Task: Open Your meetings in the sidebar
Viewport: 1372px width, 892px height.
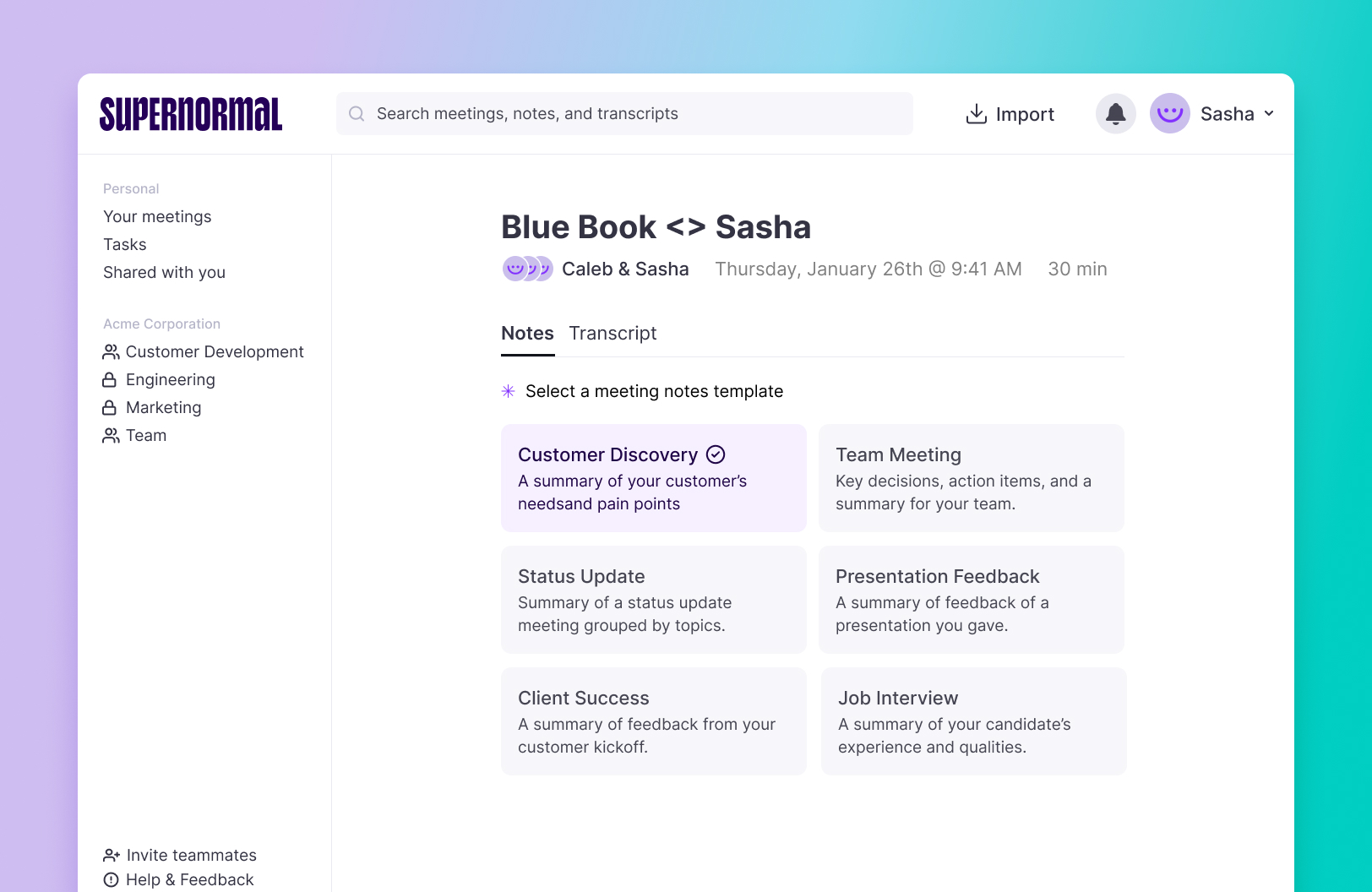Action: coord(157,216)
